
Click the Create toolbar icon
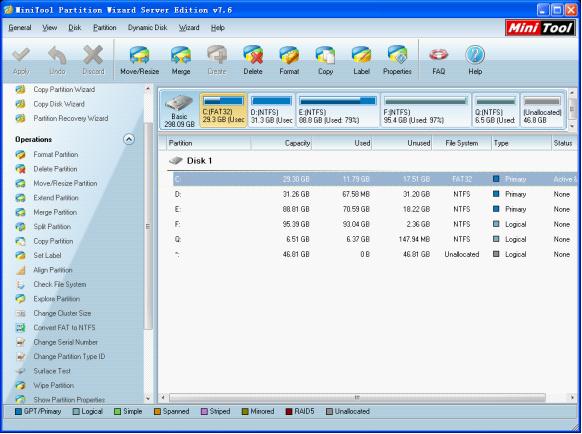[217, 61]
